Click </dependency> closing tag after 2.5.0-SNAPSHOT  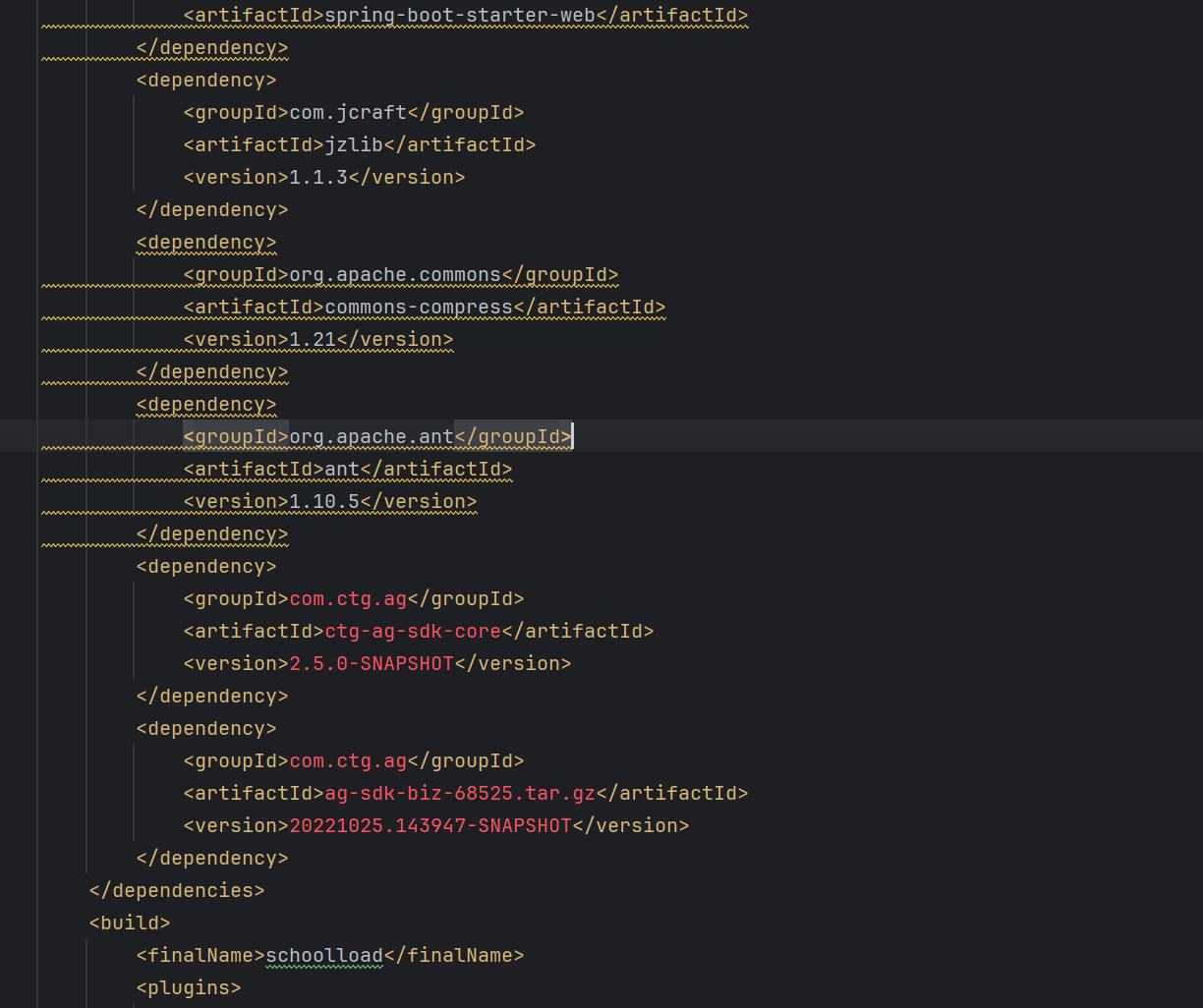point(212,696)
